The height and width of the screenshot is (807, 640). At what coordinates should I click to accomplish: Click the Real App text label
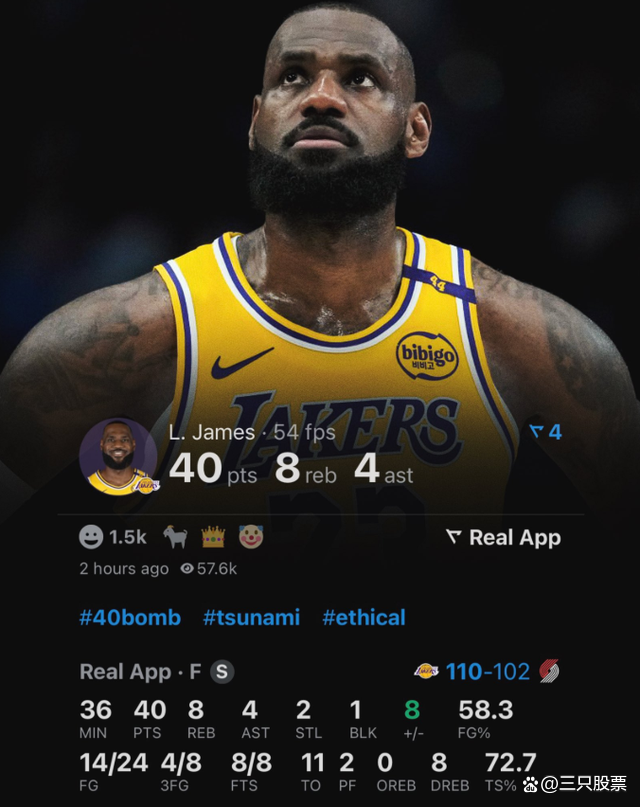tap(515, 538)
